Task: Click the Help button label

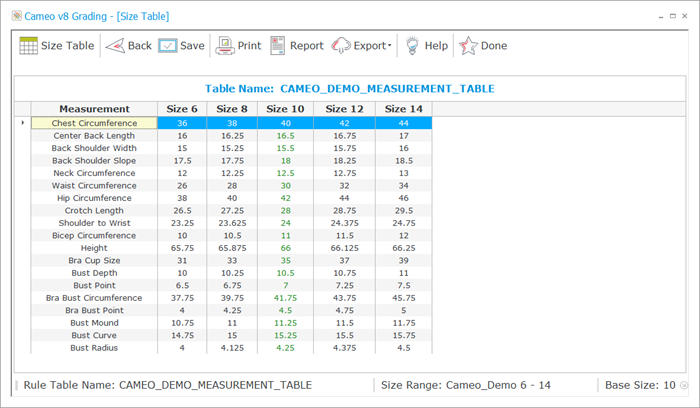Action: point(436,46)
